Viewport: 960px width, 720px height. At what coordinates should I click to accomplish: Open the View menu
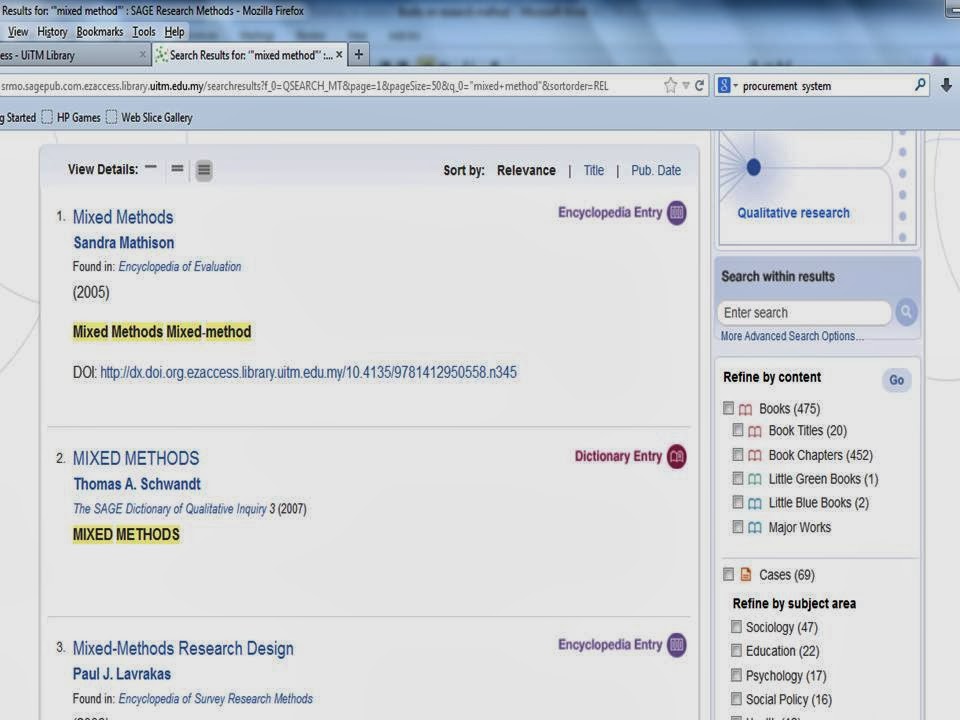click(x=18, y=31)
